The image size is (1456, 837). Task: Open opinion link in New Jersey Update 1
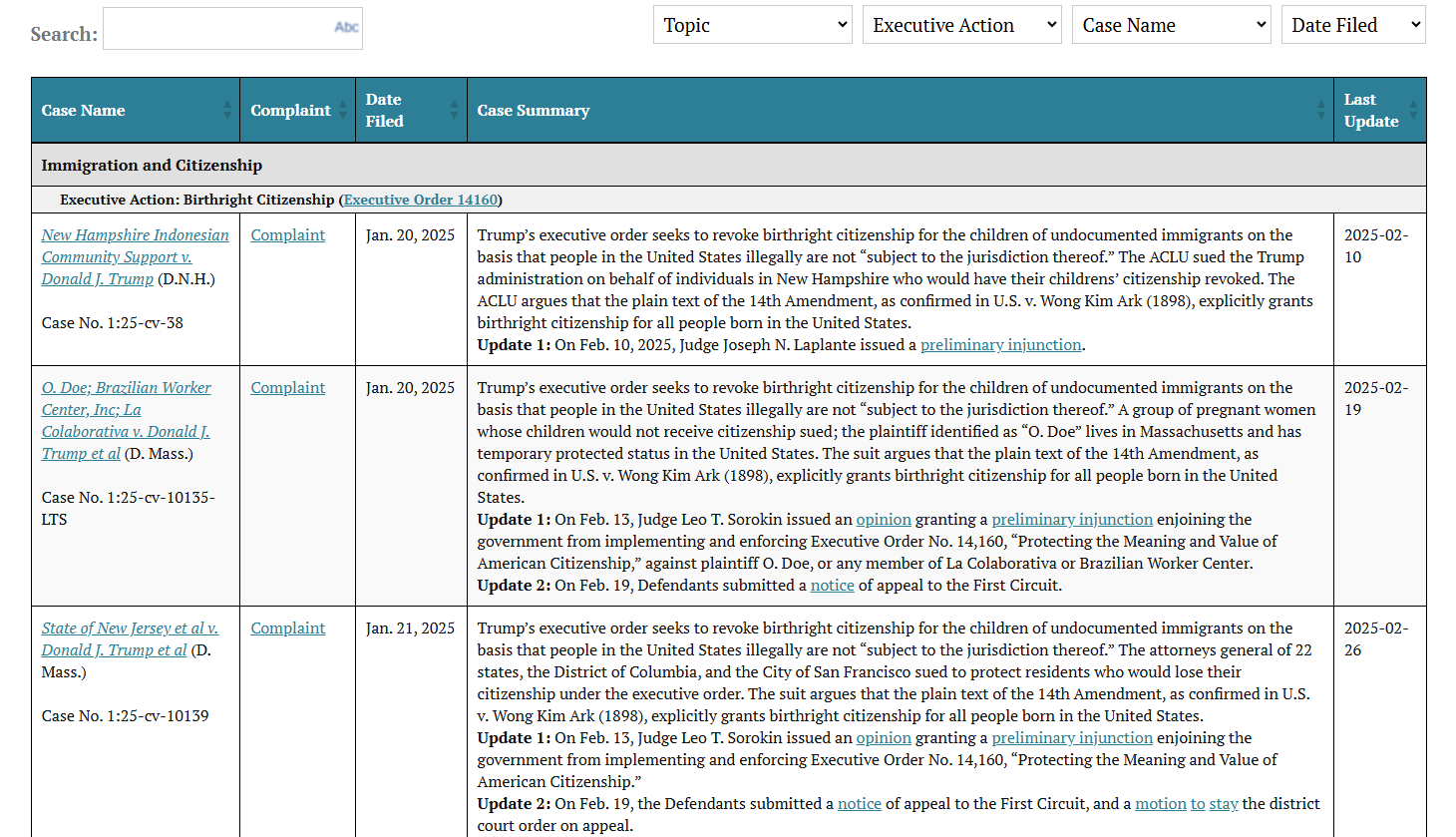(884, 738)
